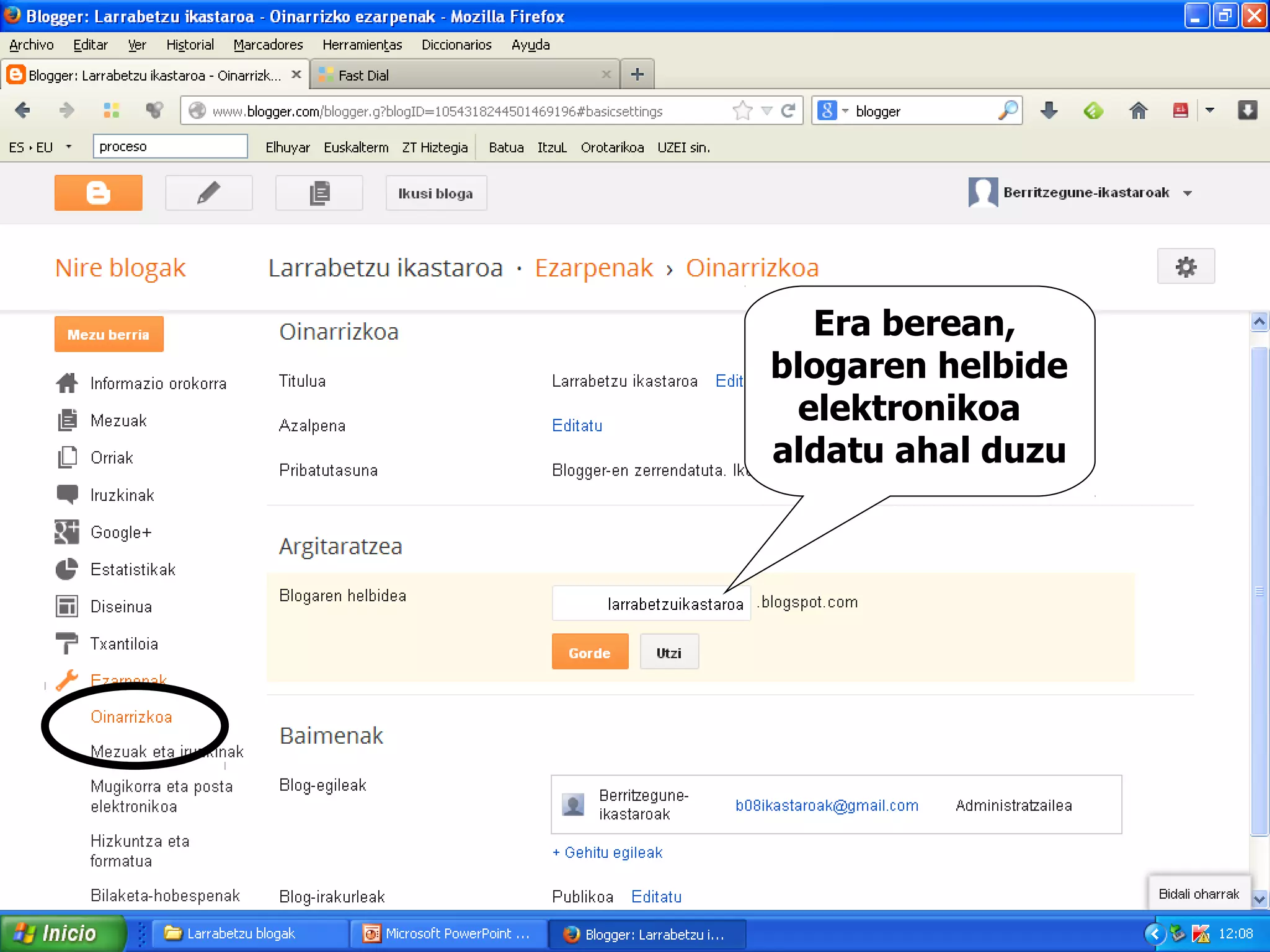Click the Euskalterm dictionary toolbar button

pos(356,147)
